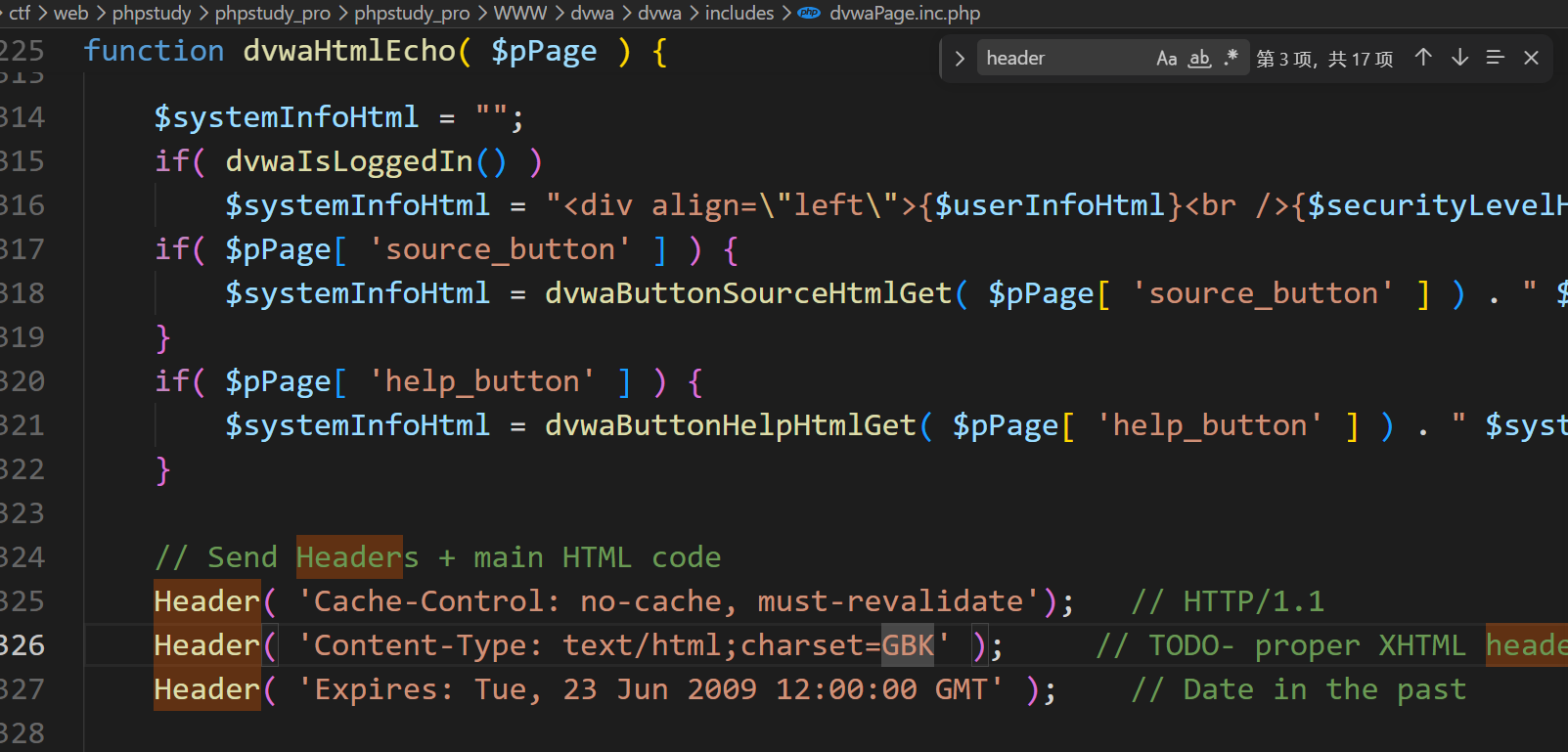Open 'web' breadcrumb folder

click(x=70, y=14)
